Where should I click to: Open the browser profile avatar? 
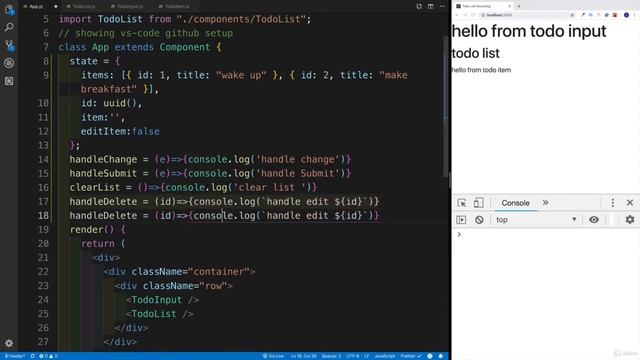pyautogui.click(x=626, y=15)
